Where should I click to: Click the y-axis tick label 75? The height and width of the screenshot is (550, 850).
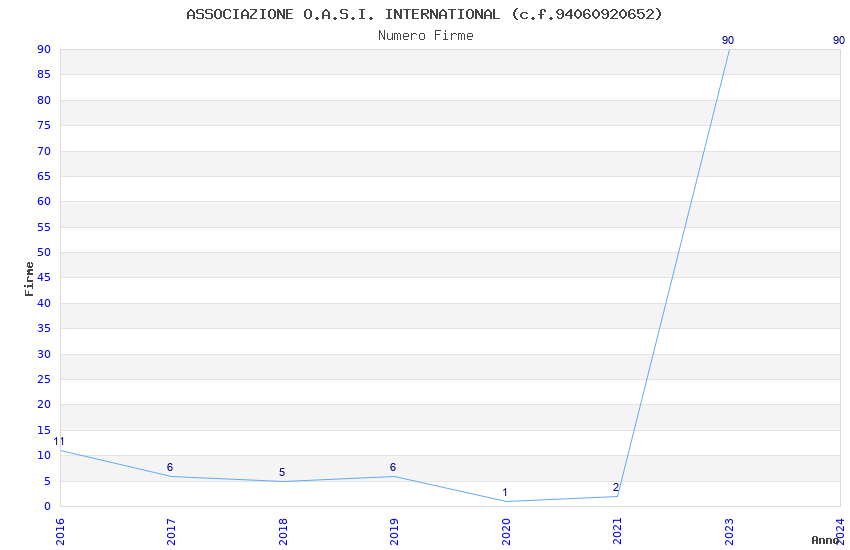44,126
